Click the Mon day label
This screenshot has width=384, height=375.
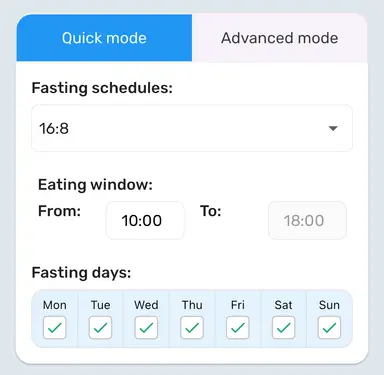55,305
